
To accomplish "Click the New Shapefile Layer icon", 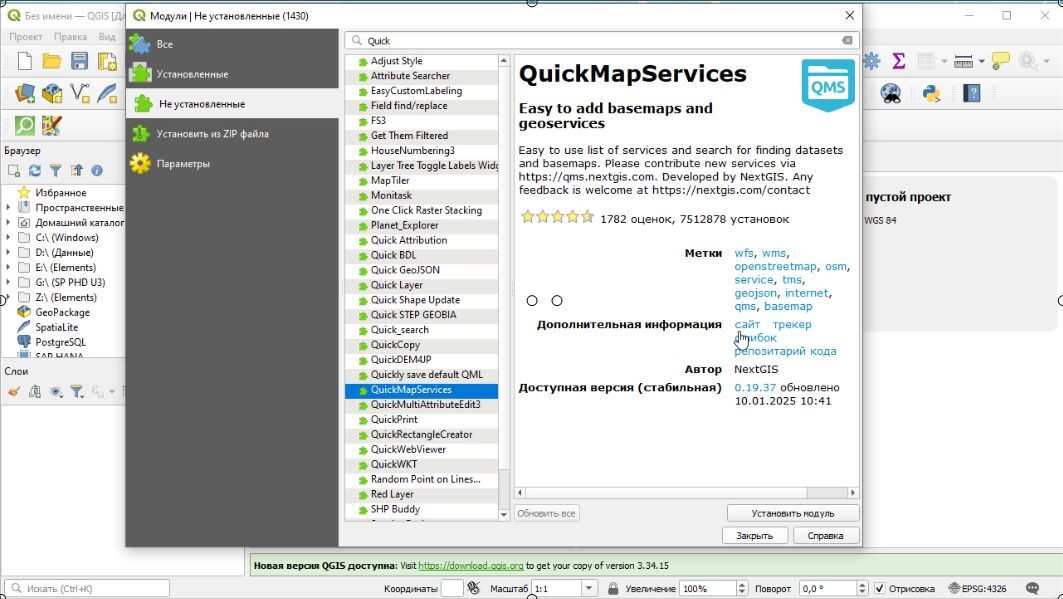I will (x=79, y=93).
